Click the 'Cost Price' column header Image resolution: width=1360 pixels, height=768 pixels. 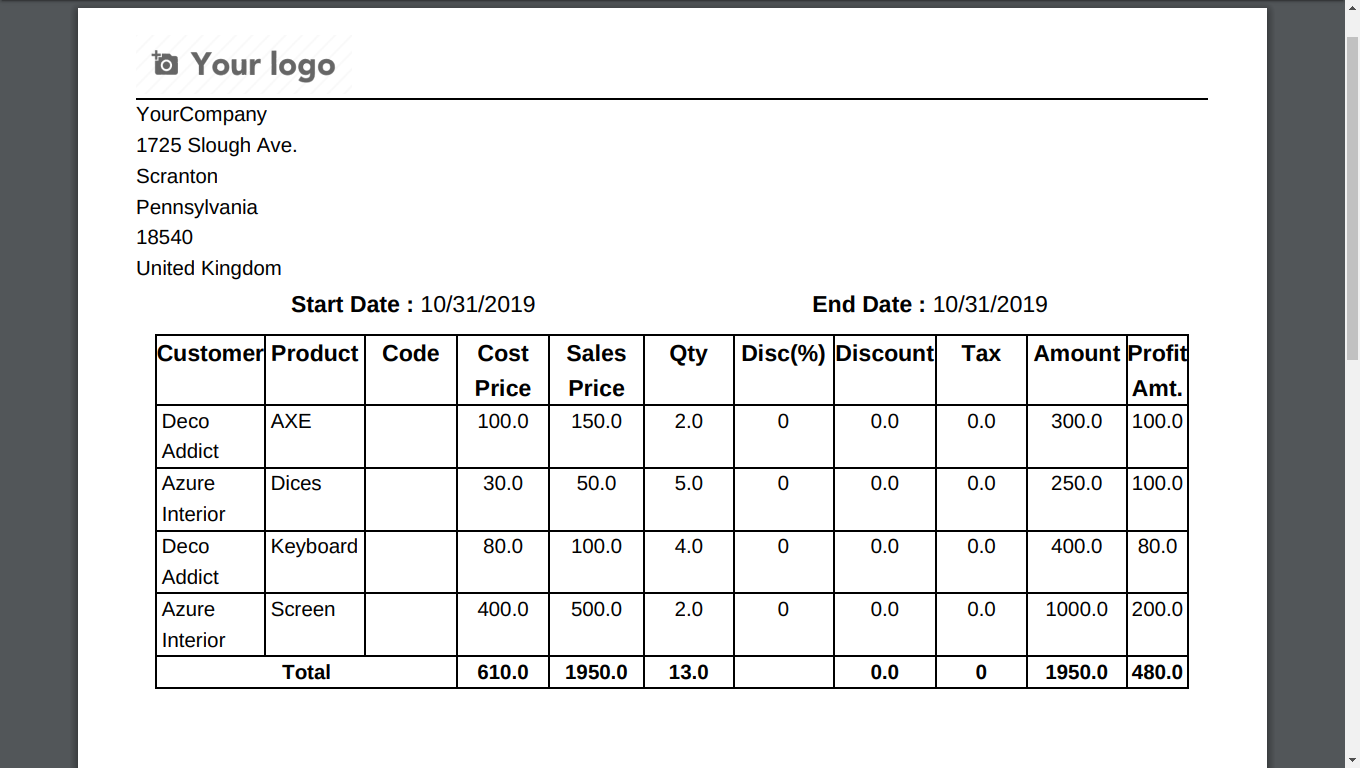503,370
